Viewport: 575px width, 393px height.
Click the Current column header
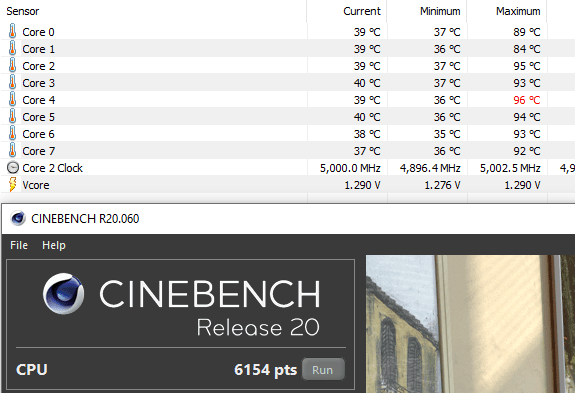click(362, 11)
